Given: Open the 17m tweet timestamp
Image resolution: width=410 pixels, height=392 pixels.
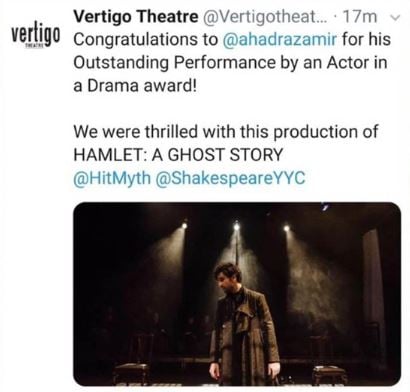Looking at the screenshot, I should coord(360,17).
